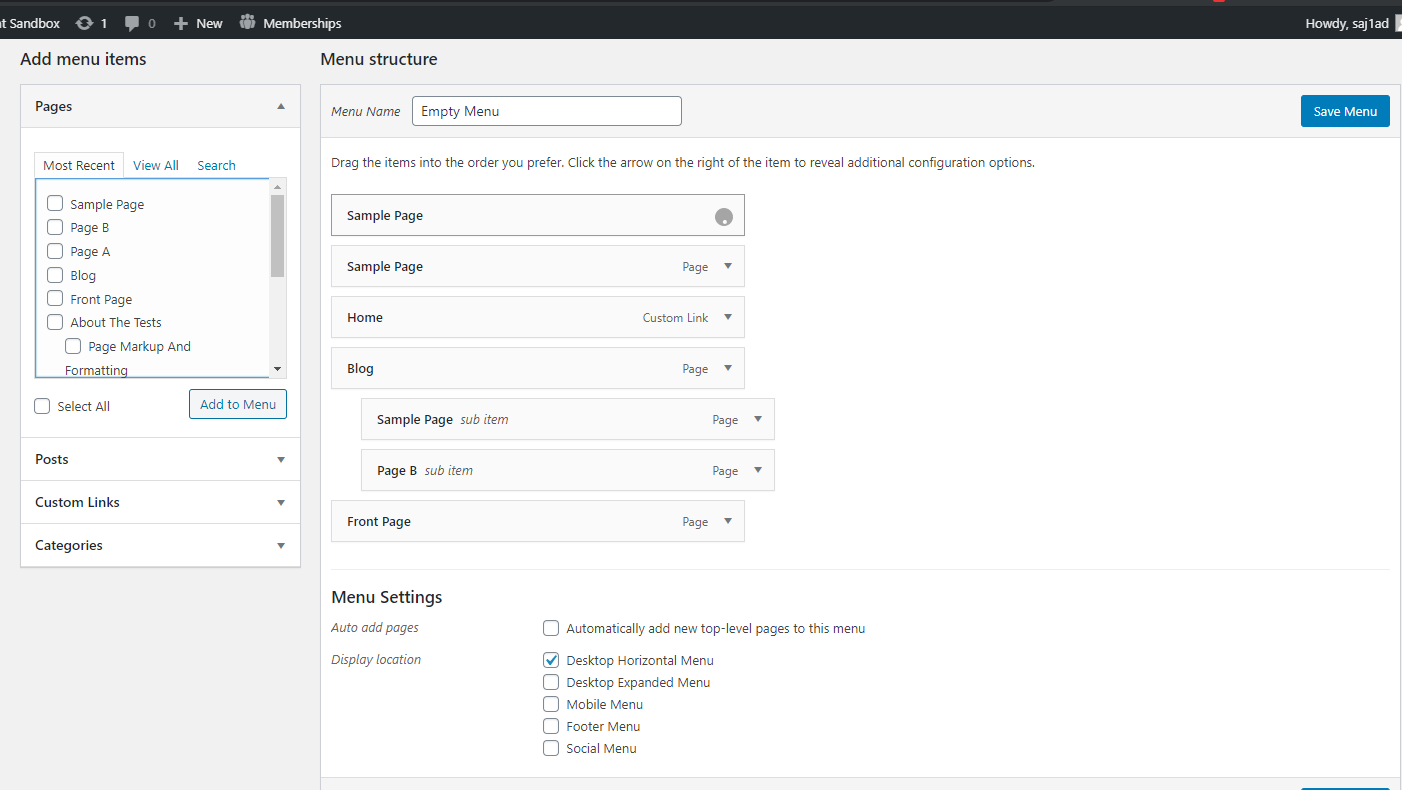This screenshot has height=790, width=1402.
Task: Switch to the View All tab
Action: (156, 166)
